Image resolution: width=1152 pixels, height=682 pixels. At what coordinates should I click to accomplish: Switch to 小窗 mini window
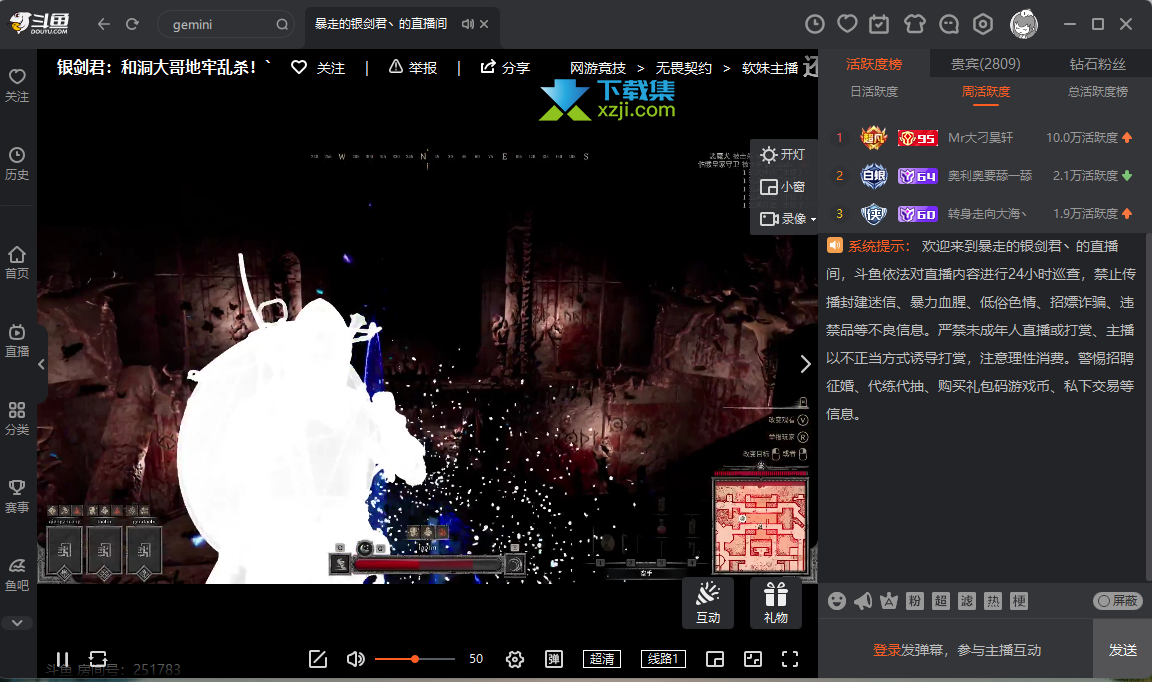click(783, 187)
